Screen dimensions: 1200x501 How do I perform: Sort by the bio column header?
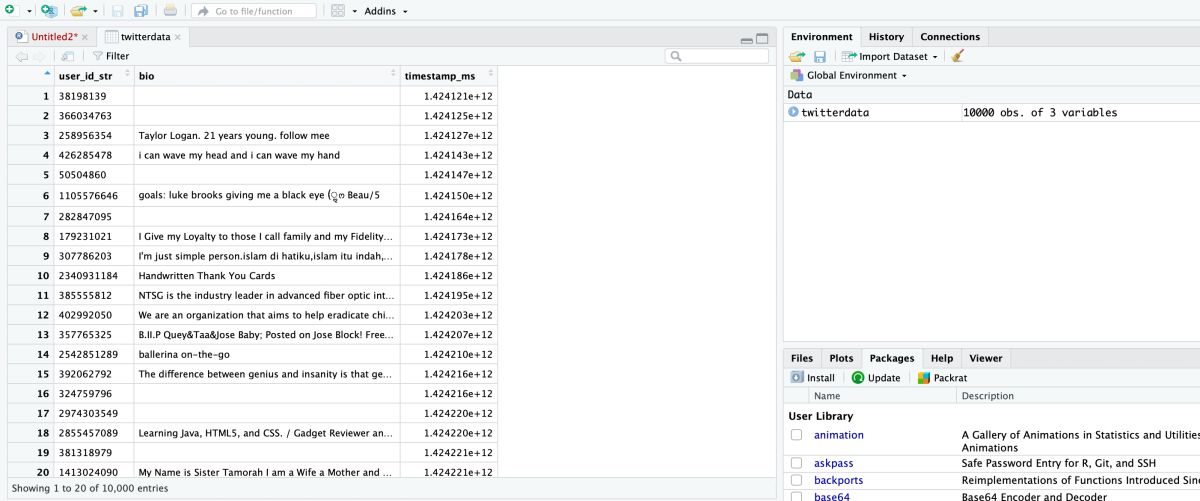pyautogui.click(x=267, y=75)
